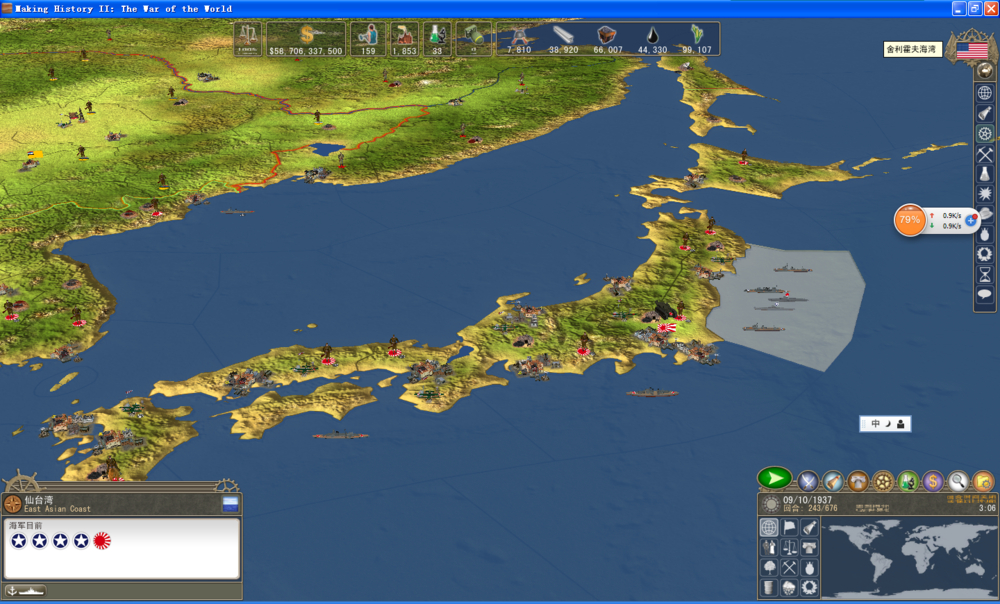Click the globe orb under the US flag

coord(985,71)
